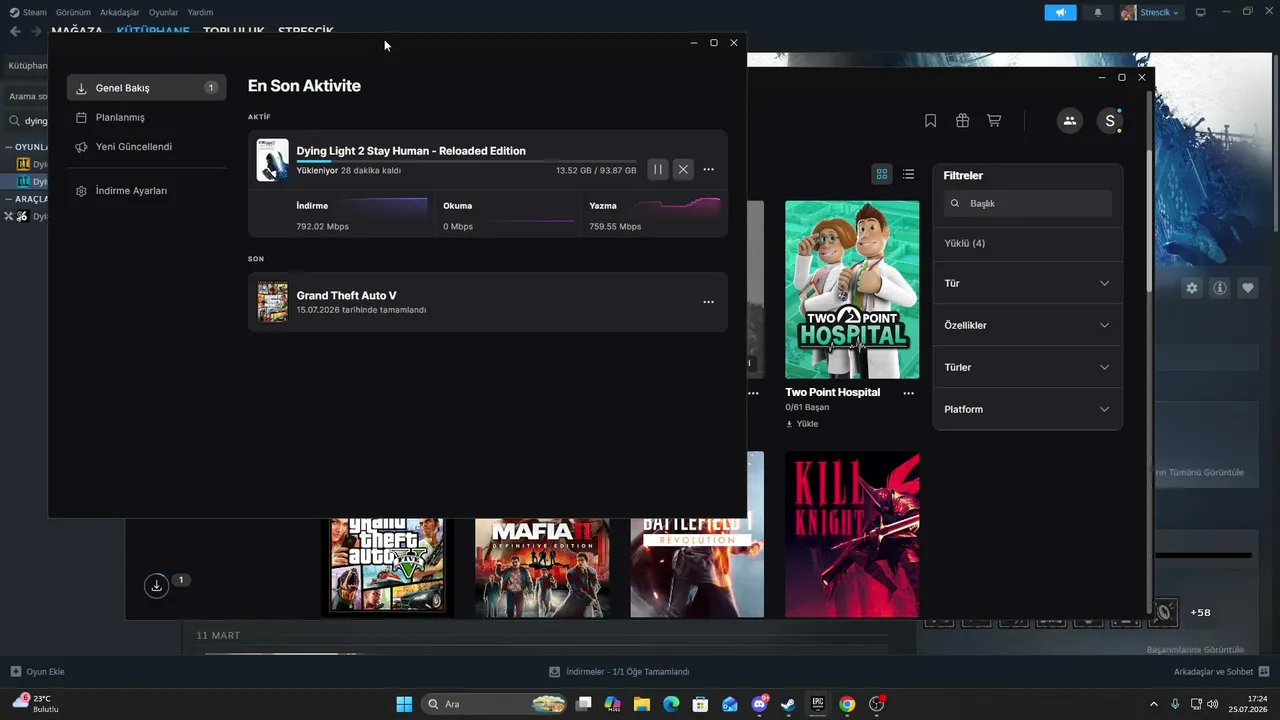Expand the Tür filter section

pyautogui.click(x=1027, y=283)
